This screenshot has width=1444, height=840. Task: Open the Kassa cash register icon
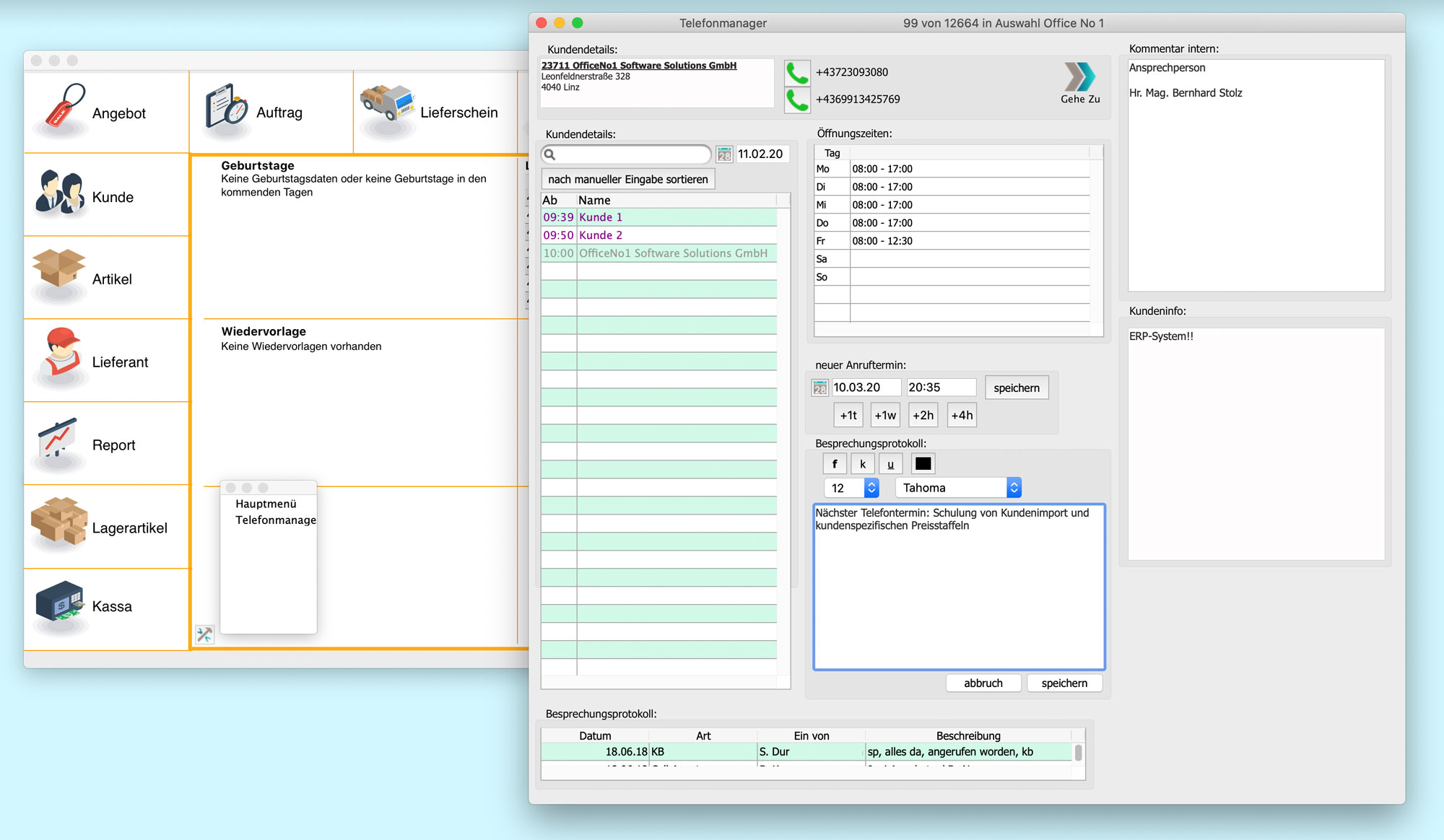coord(59,602)
